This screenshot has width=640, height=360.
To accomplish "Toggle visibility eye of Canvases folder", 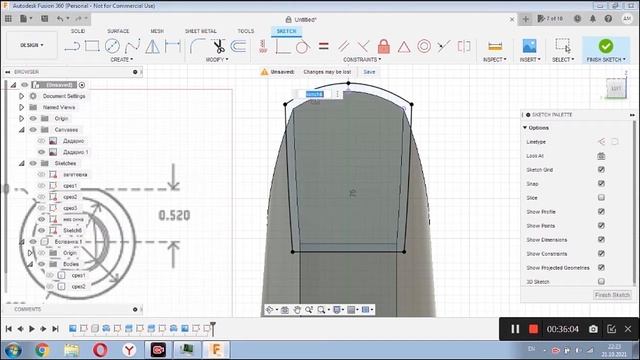I will 33,130.
